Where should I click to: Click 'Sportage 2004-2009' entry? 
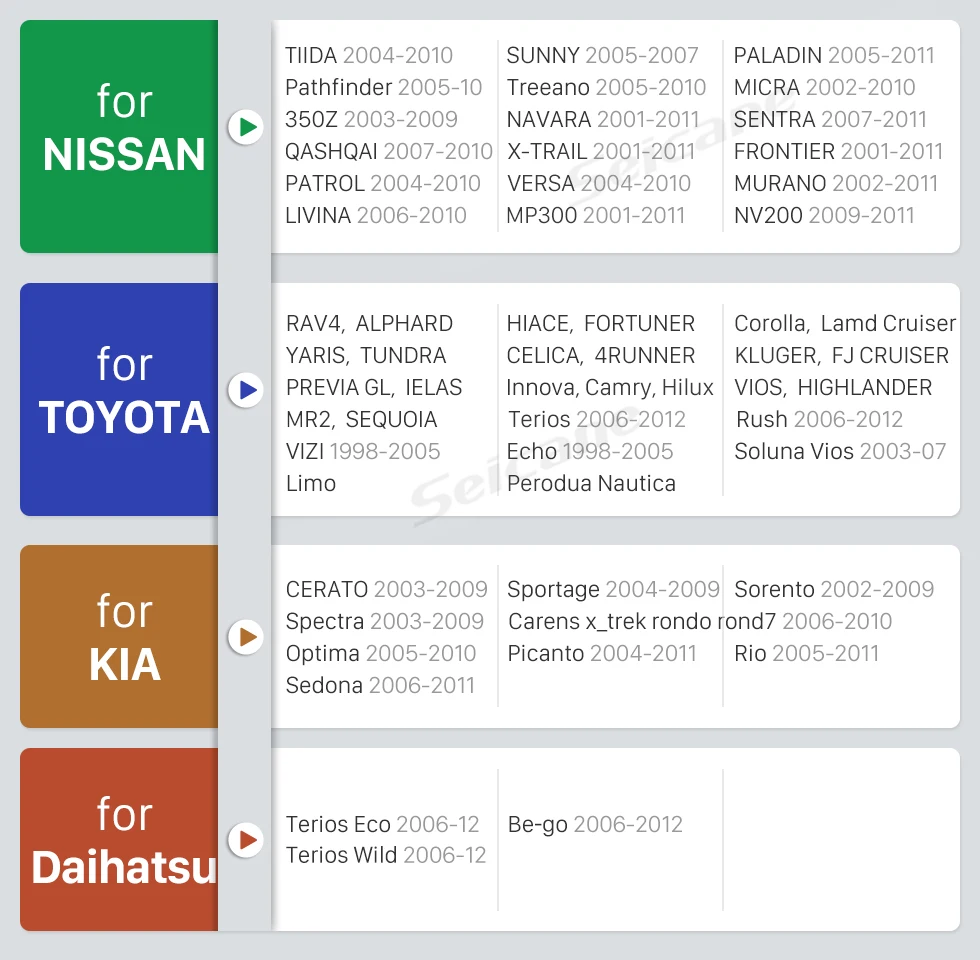(613, 589)
